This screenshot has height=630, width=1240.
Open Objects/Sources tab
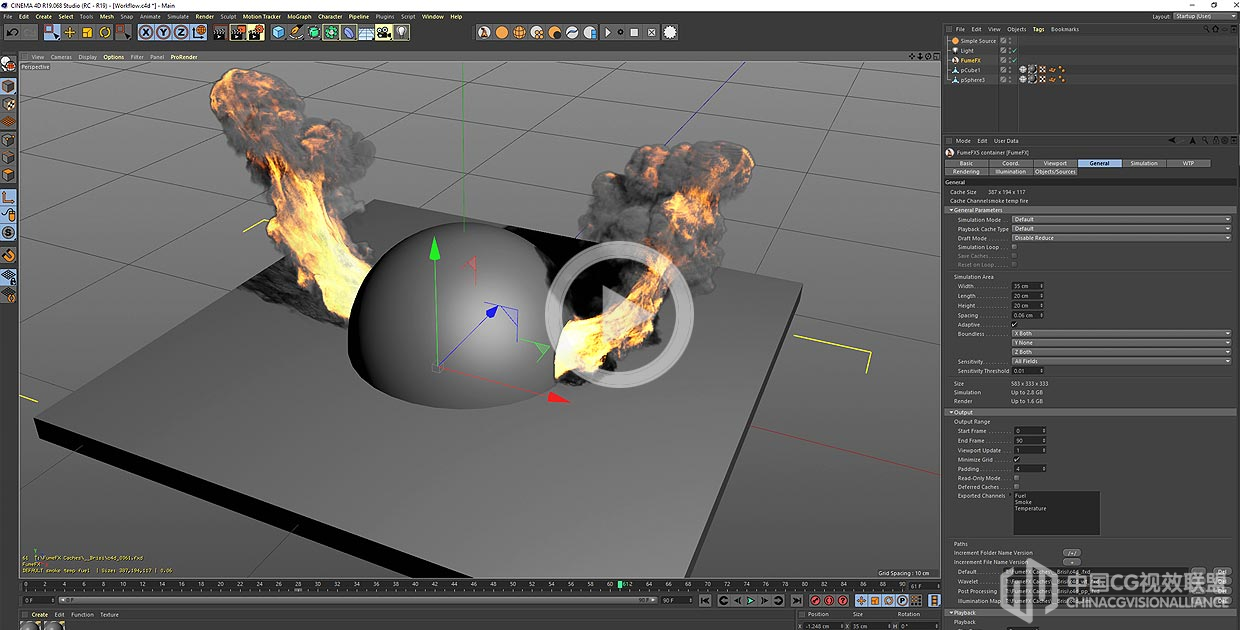tap(1055, 172)
